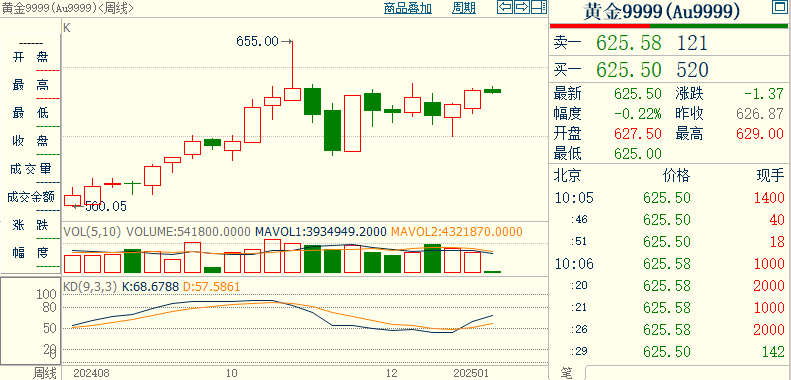Toggle the 成交量 legend item
The width and height of the screenshot is (791, 380).
pyautogui.click(x=30, y=169)
